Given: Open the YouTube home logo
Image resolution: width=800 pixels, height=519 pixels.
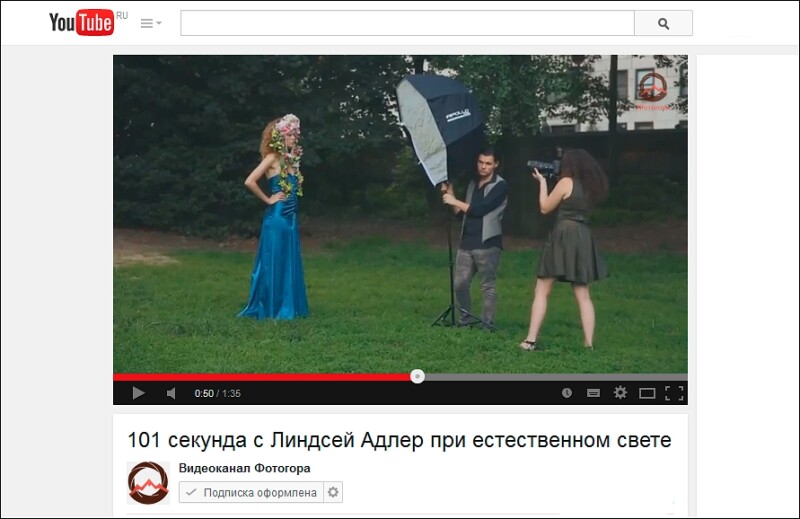Looking at the screenshot, I should [x=82, y=23].
